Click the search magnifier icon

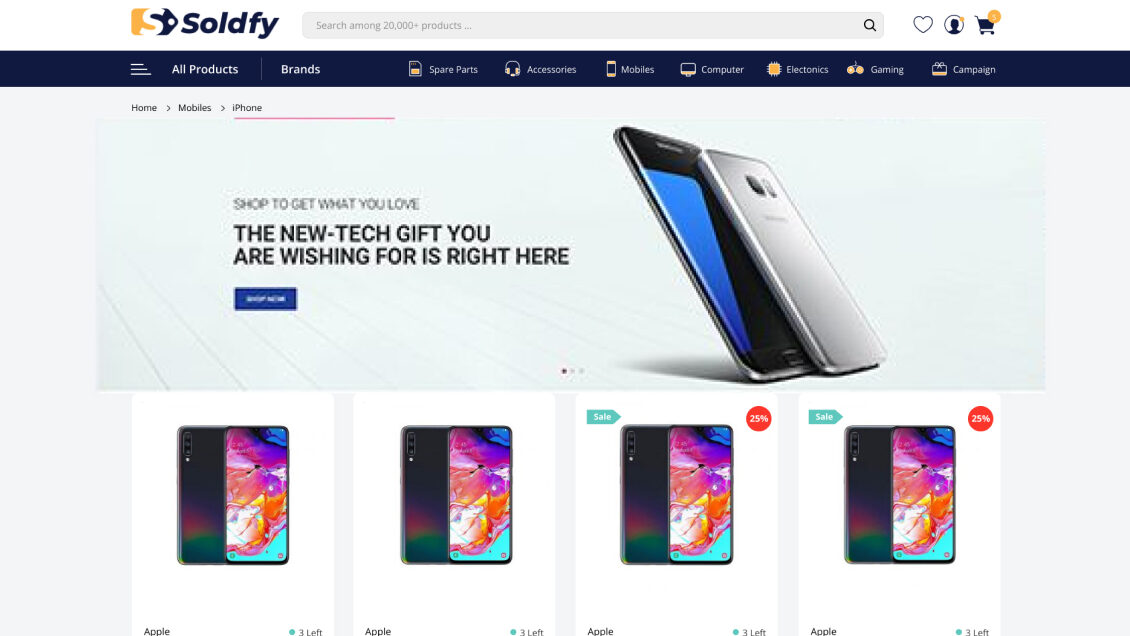tap(870, 25)
